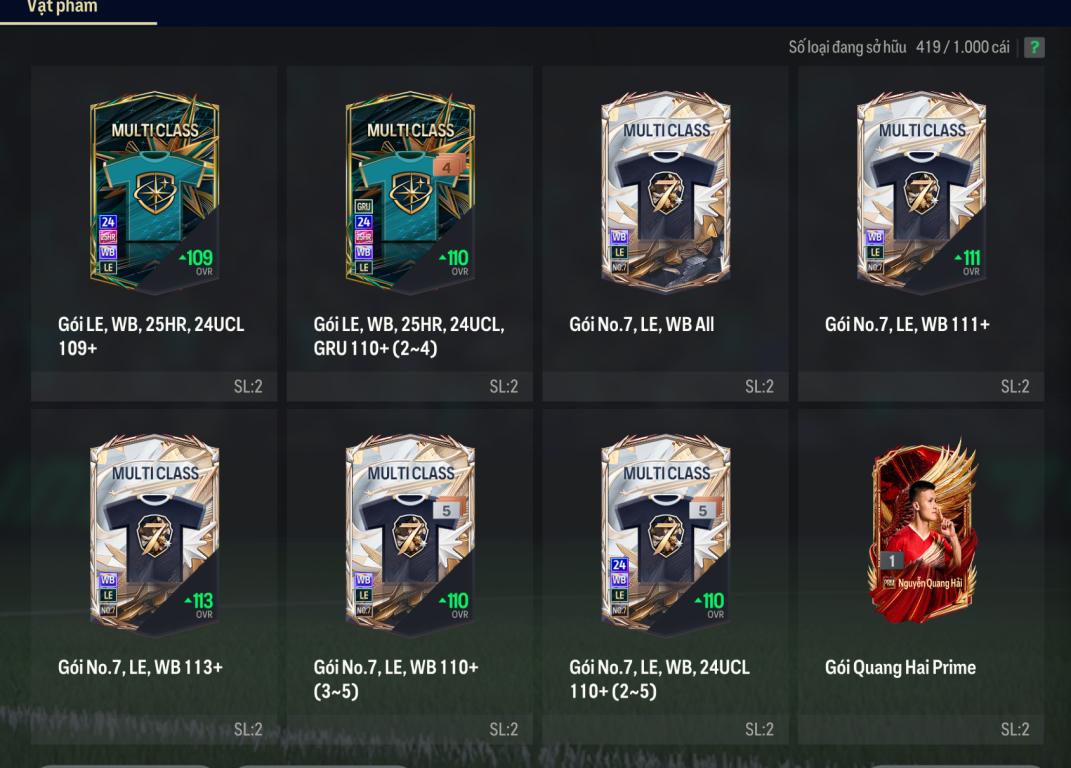This screenshot has height=768, width=1071.
Task: Select Gói No.7, LE, WB 110+ (3~5) title
Action: pyautogui.click(x=396, y=679)
